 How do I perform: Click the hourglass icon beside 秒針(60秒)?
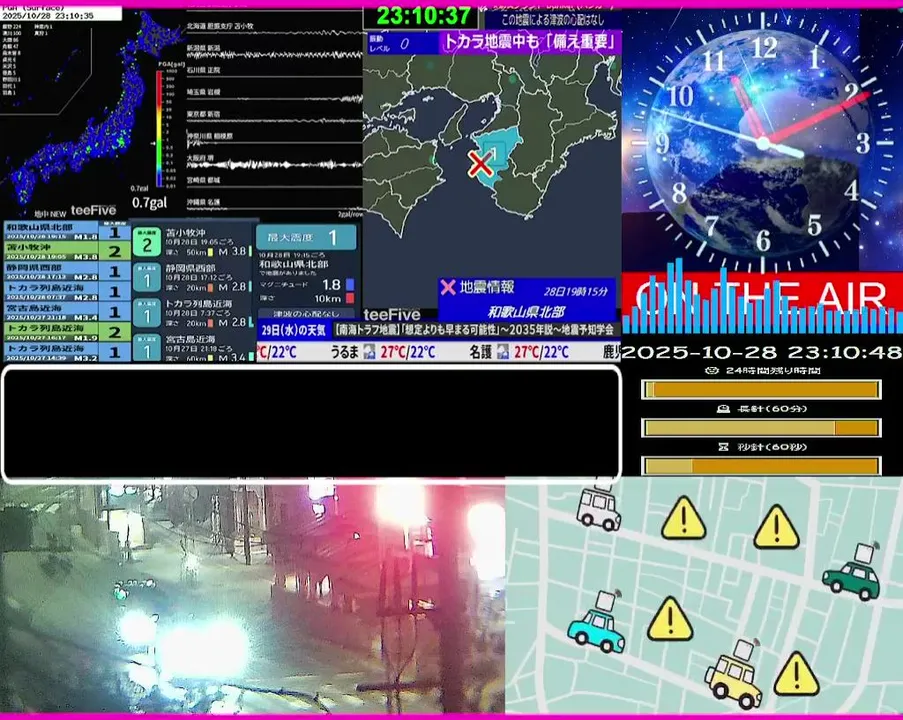pos(724,447)
